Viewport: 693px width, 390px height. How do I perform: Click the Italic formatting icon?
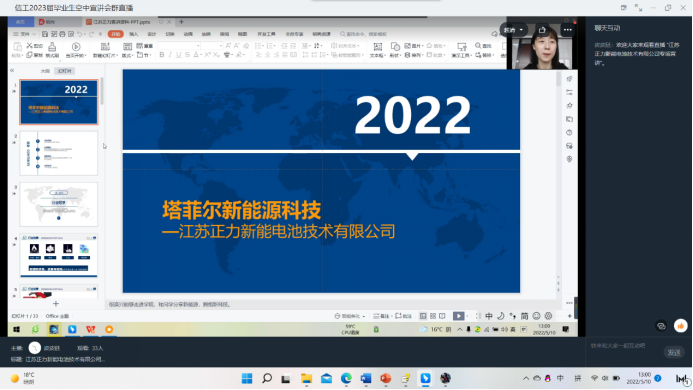170,55
